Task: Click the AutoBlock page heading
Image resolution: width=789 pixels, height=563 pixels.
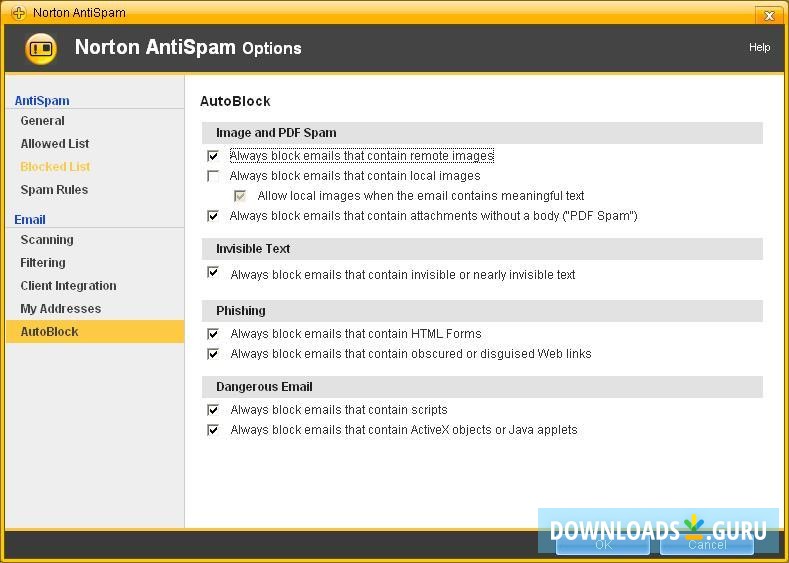Action: [235, 101]
